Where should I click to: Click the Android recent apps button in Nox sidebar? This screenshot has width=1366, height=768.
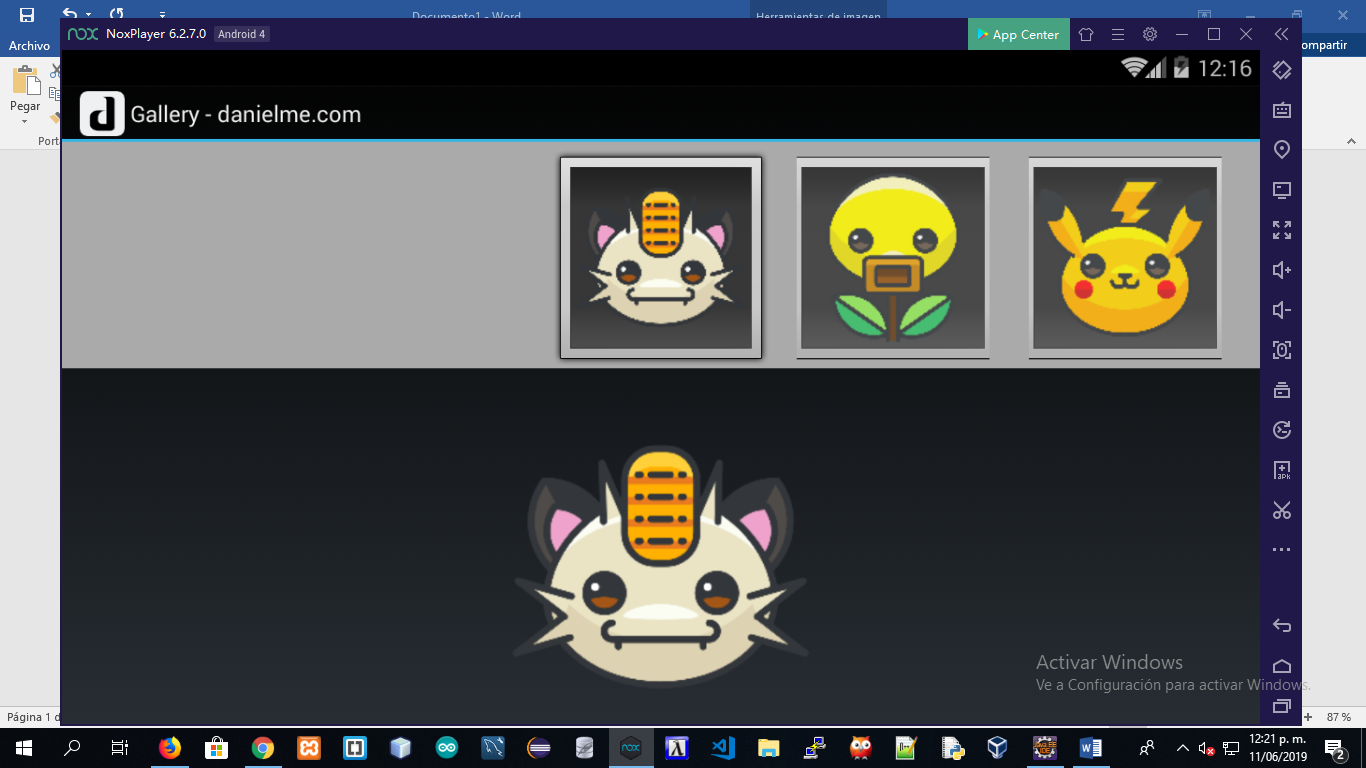(1282, 706)
